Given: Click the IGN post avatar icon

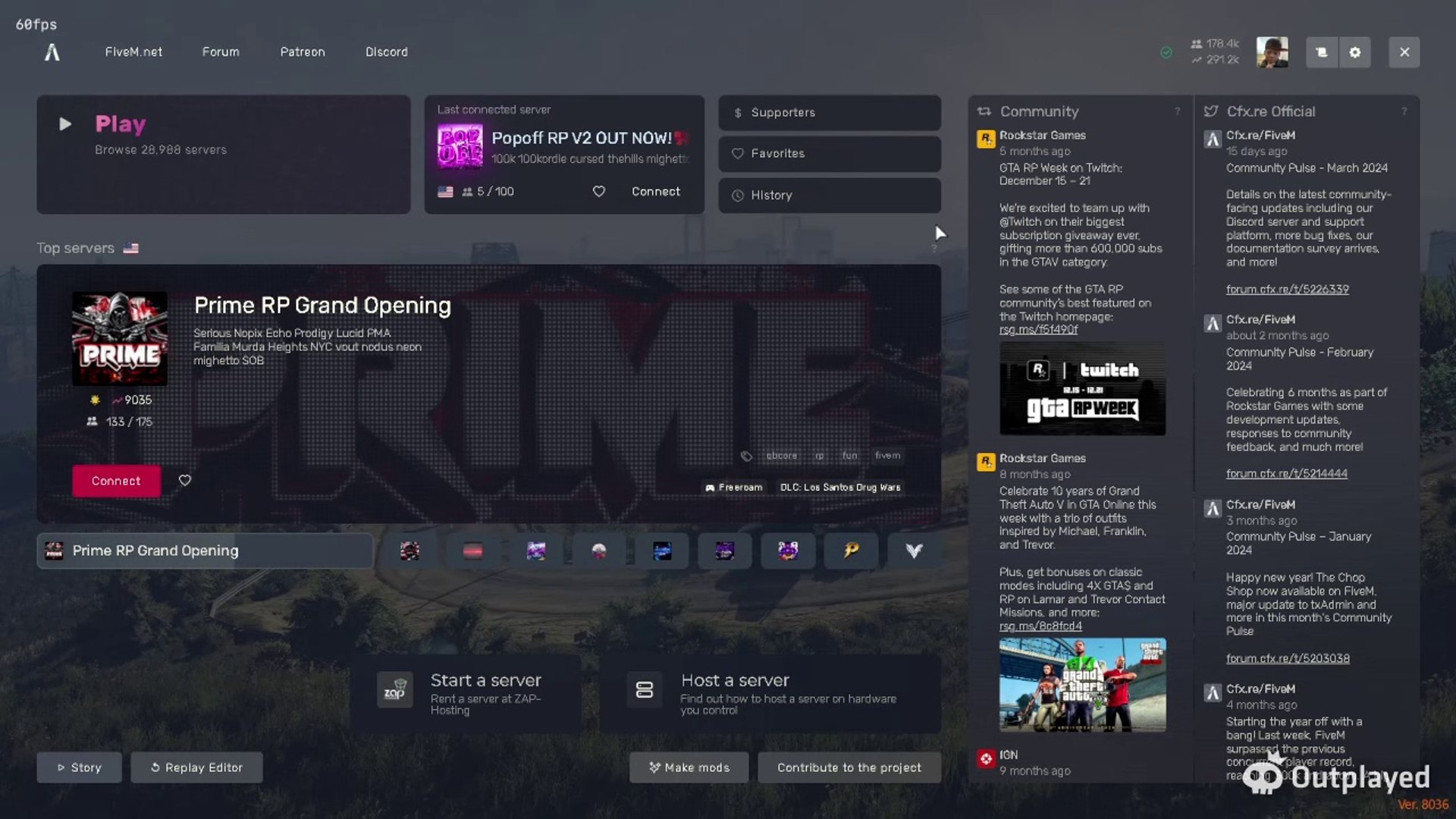Looking at the screenshot, I should 986,758.
